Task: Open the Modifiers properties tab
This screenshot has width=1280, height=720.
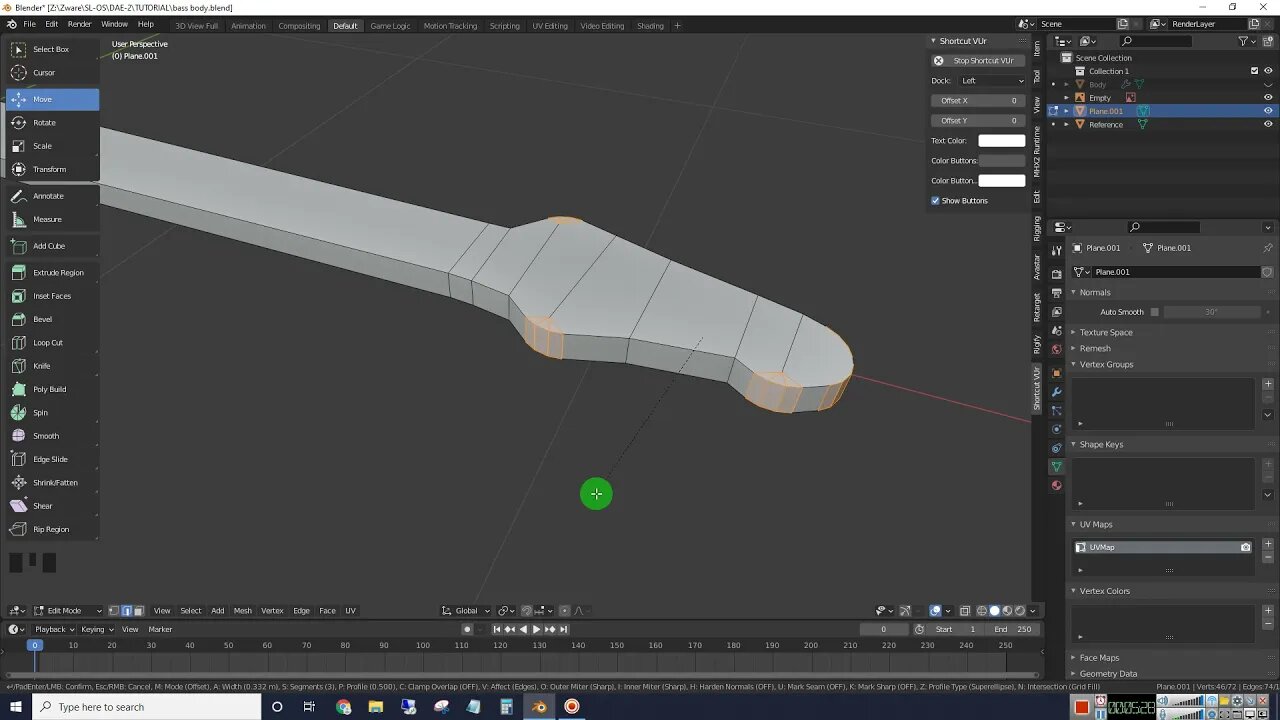Action: [x=1056, y=391]
